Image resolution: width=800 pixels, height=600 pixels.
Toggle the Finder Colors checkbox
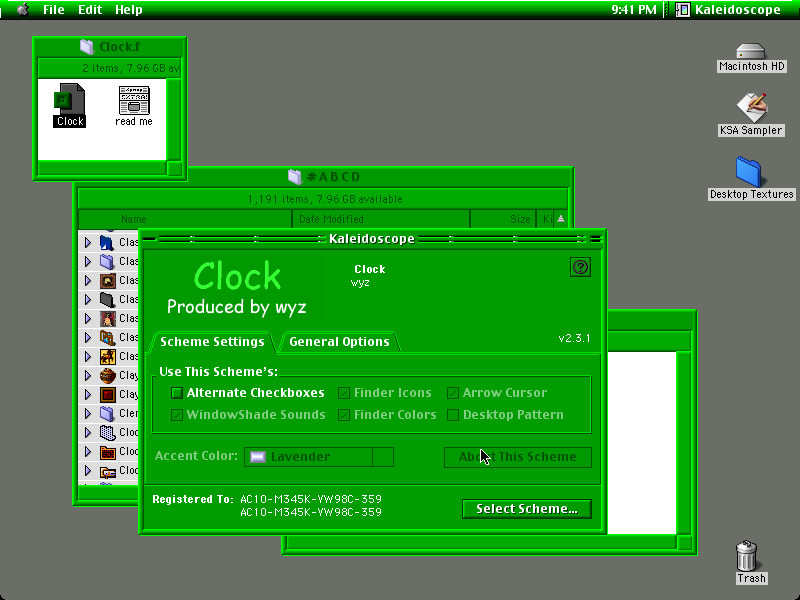[344, 415]
